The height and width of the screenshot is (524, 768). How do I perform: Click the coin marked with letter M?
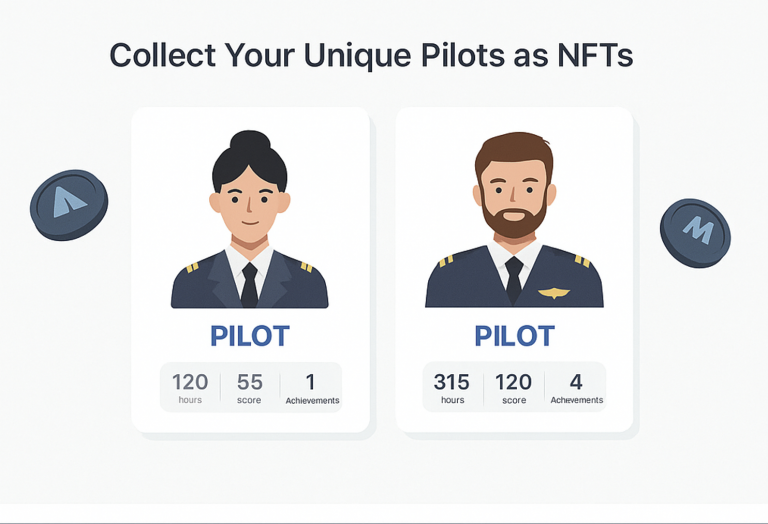click(x=695, y=233)
